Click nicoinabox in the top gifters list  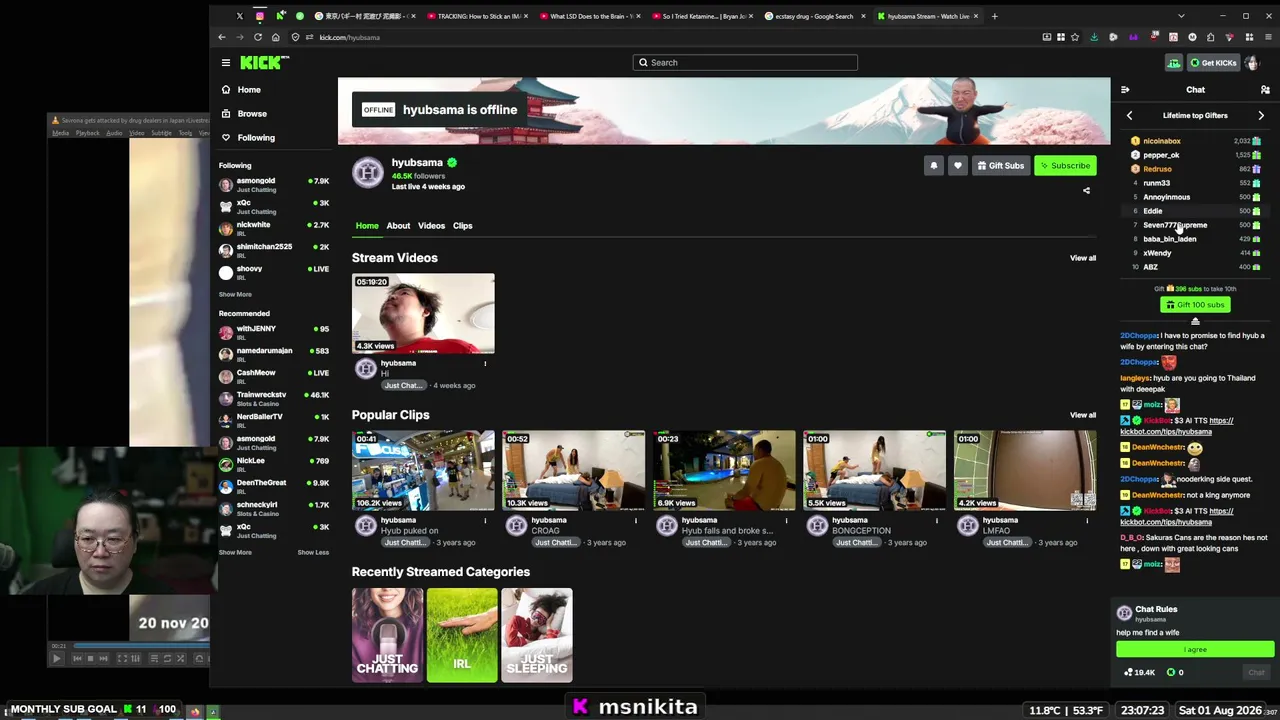tap(1162, 141)
